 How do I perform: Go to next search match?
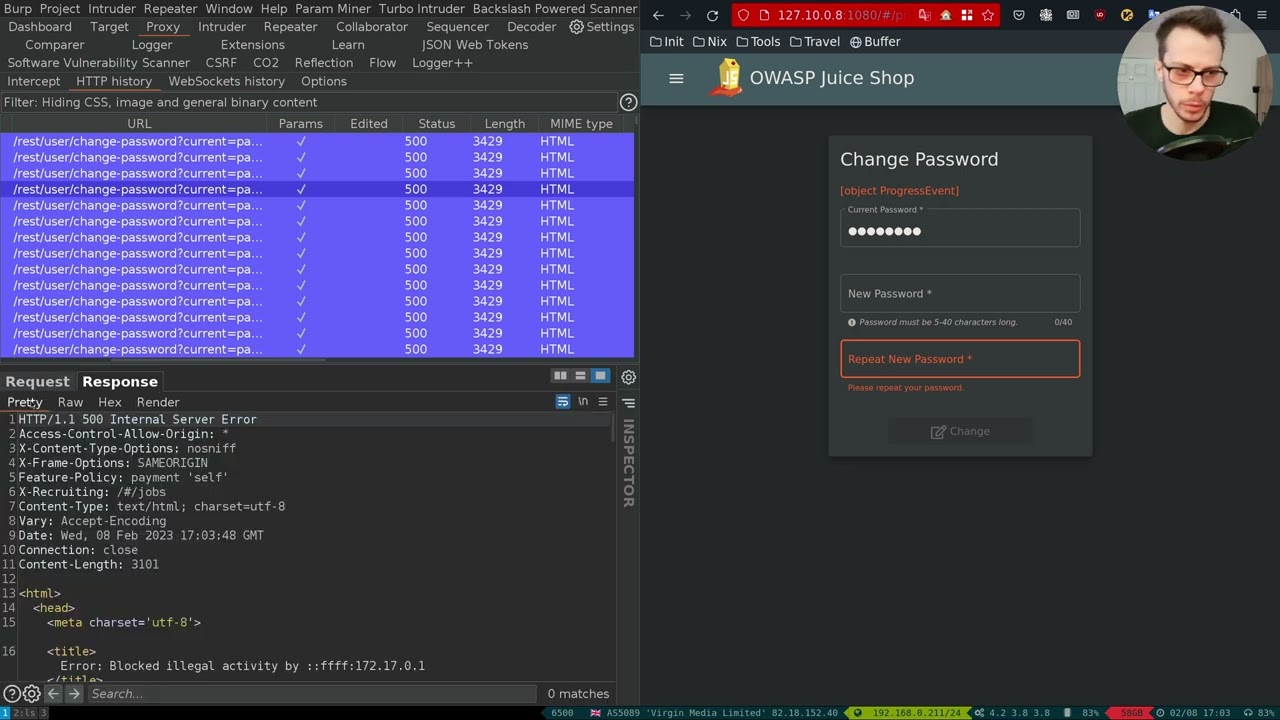(x=74, y=693)
